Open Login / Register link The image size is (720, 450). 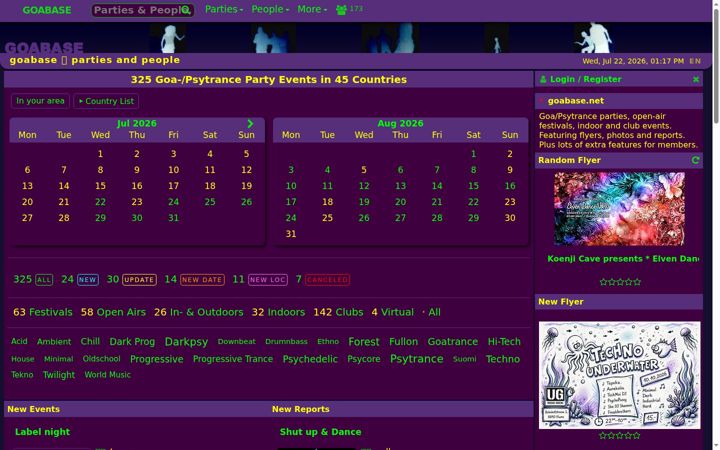(x=585, y=79)
